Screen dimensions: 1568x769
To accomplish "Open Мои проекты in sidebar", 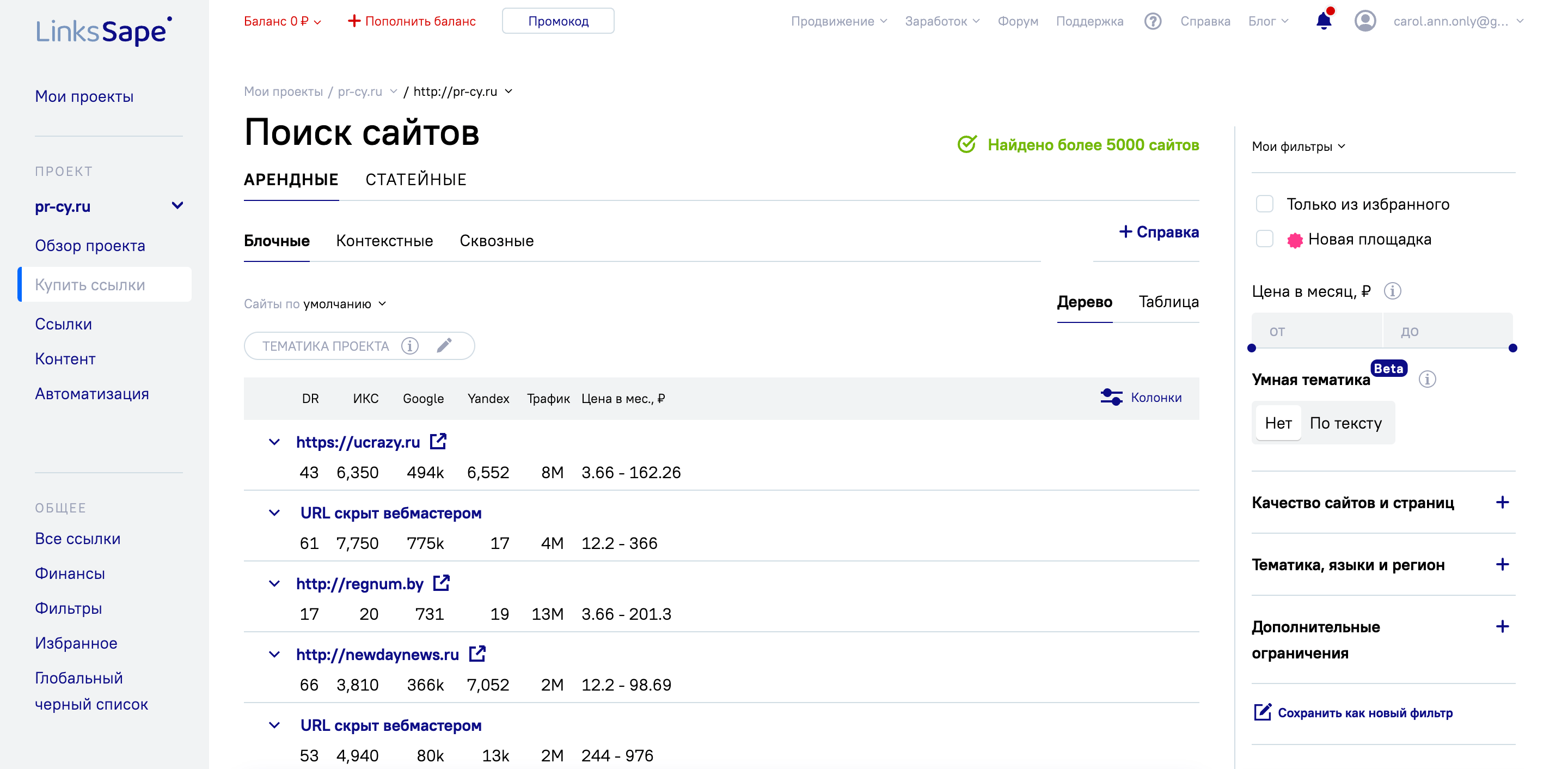I will [84, 96].
